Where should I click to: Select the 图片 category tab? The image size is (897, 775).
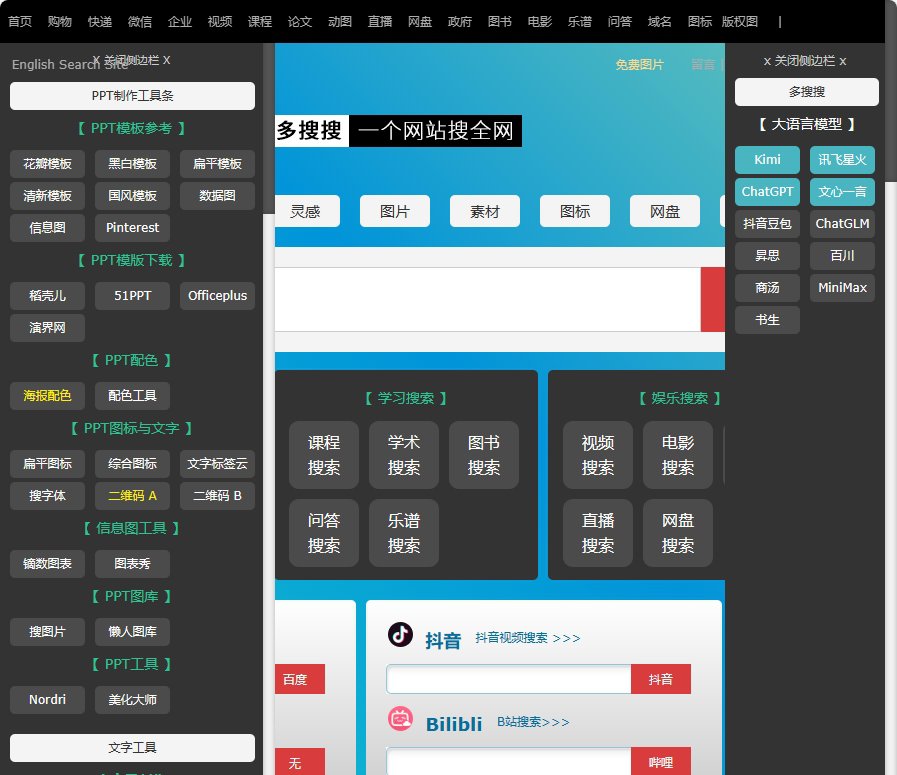395,212
